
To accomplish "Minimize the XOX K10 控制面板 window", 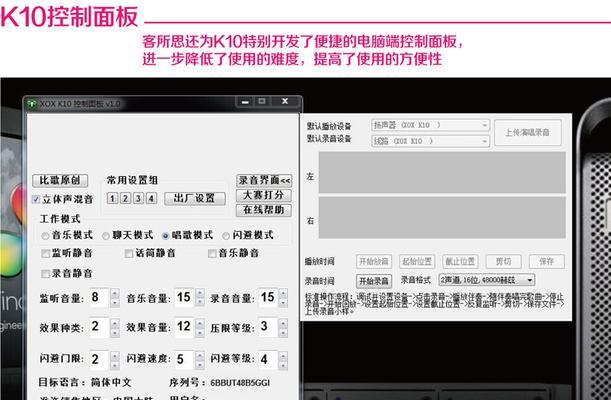I will (x=245, y=102).
